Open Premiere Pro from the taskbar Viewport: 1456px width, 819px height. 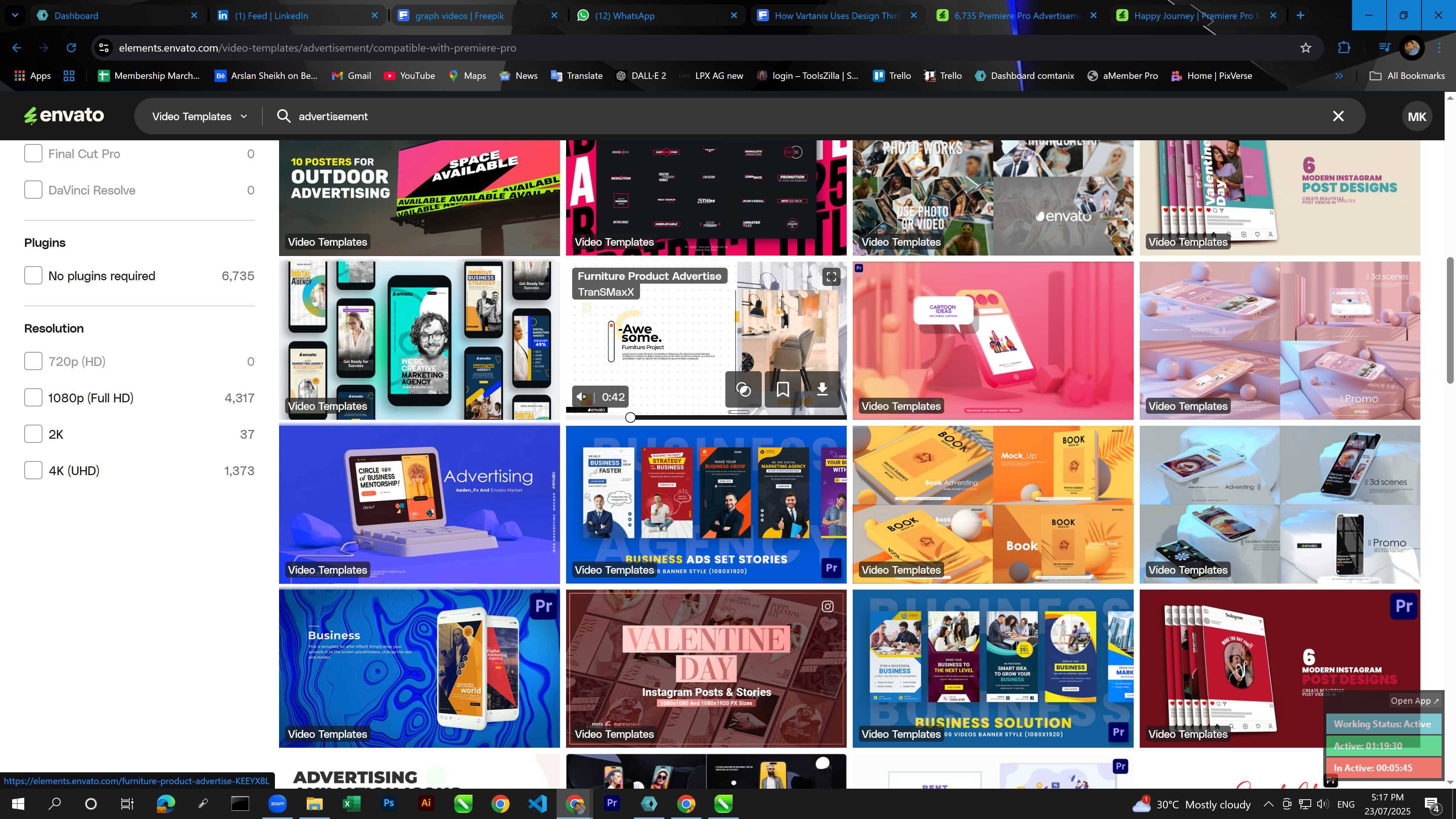[612, 803]
